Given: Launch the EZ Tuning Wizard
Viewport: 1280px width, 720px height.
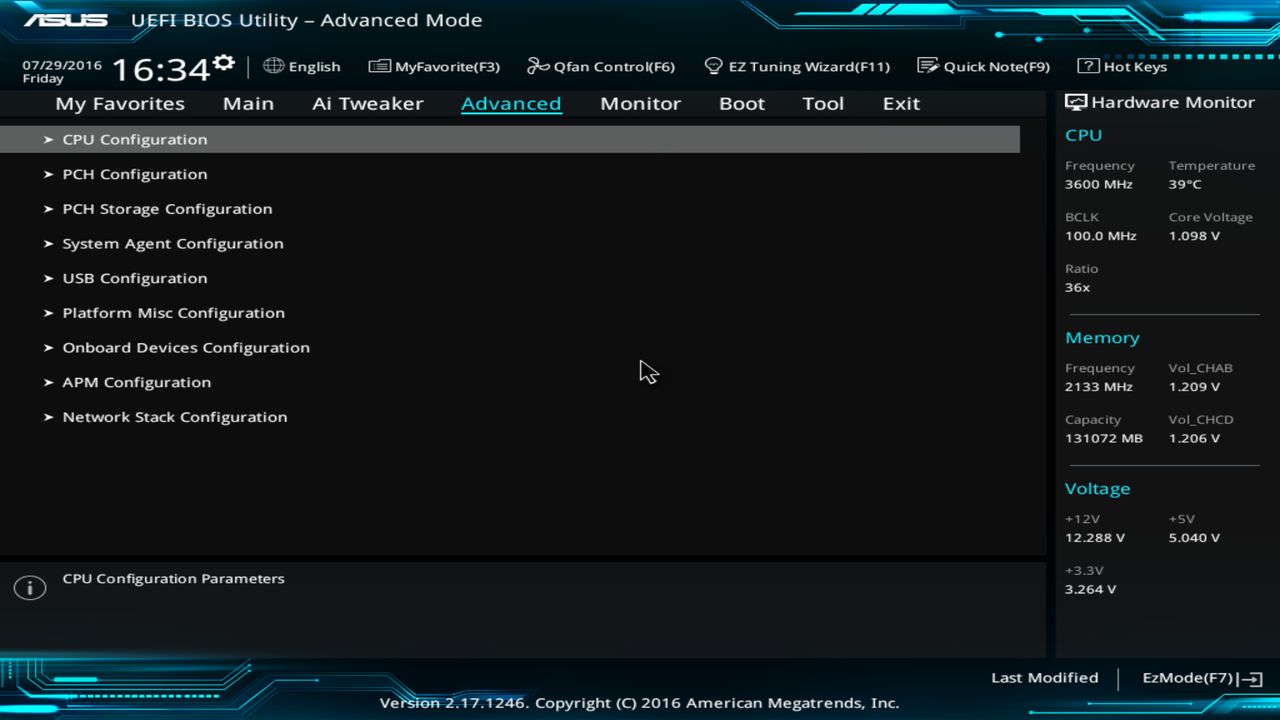Looking at the screenshot, I should [x=797, y=66].
